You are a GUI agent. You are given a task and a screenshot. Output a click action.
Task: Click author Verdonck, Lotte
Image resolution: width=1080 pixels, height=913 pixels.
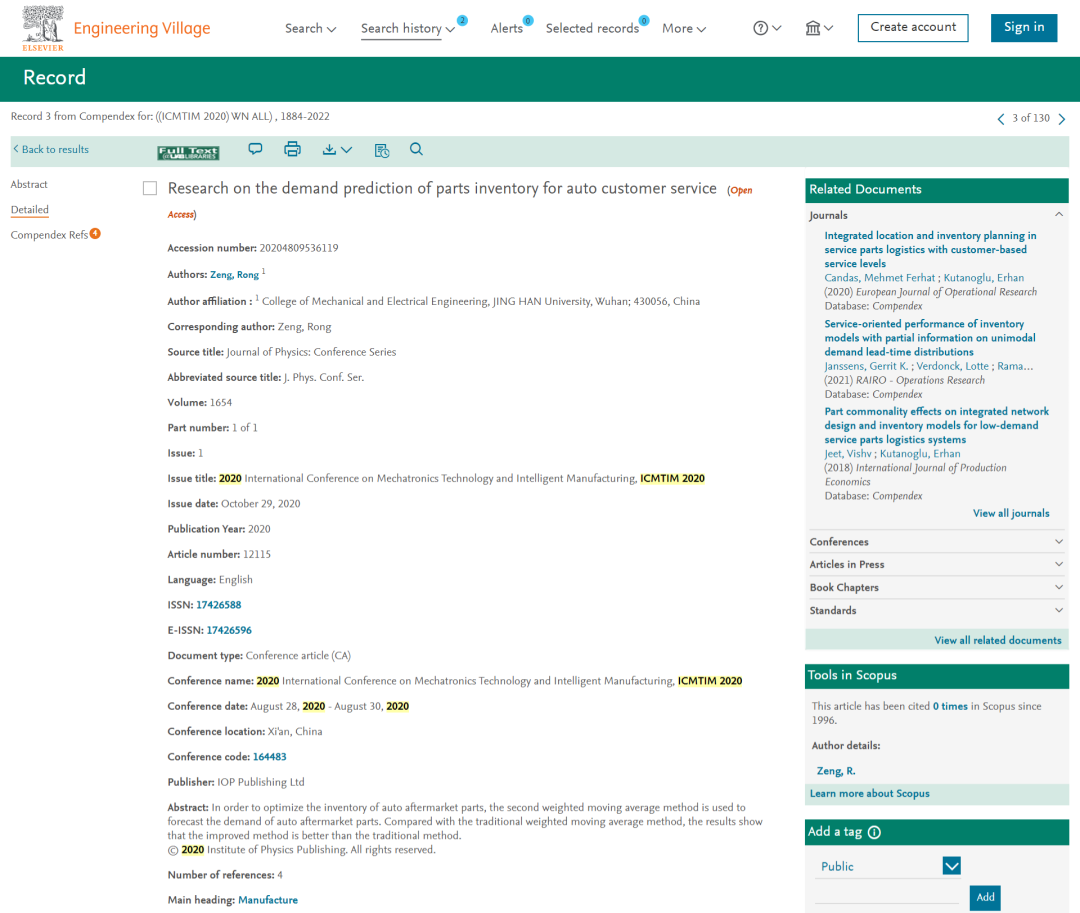952,366
